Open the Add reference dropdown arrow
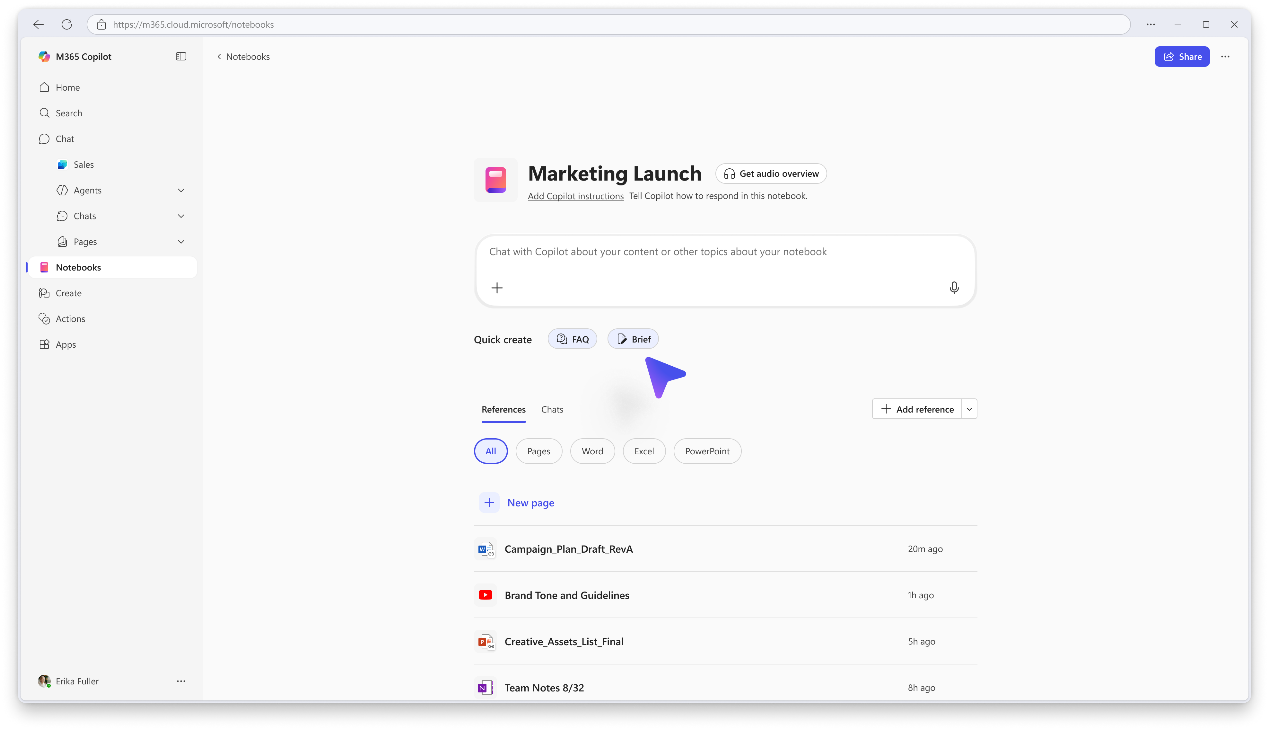Screen dimensions: 1274x733 point(969,409)
